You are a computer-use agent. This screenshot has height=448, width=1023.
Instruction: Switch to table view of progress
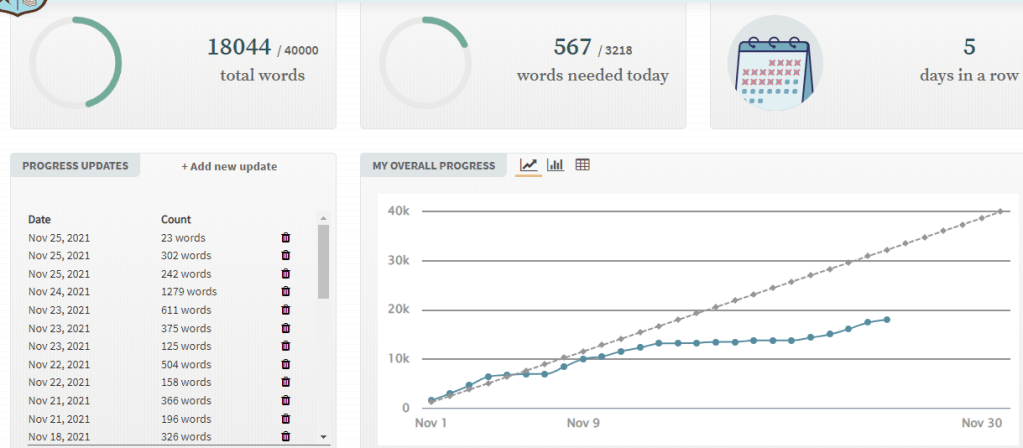583,165
